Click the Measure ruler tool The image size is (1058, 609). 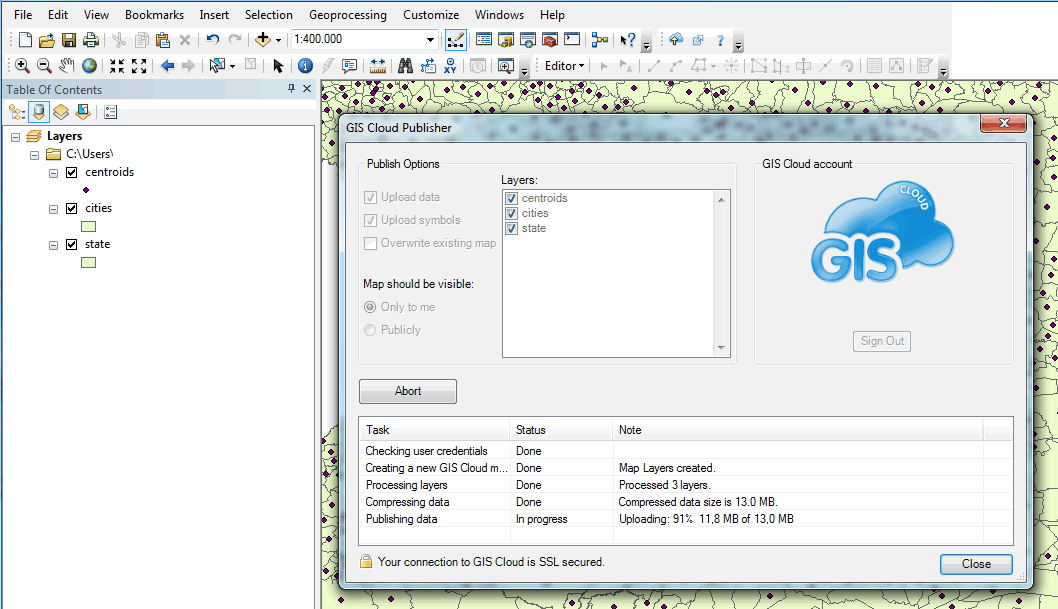pyautogui.click(x=378, y=66)
